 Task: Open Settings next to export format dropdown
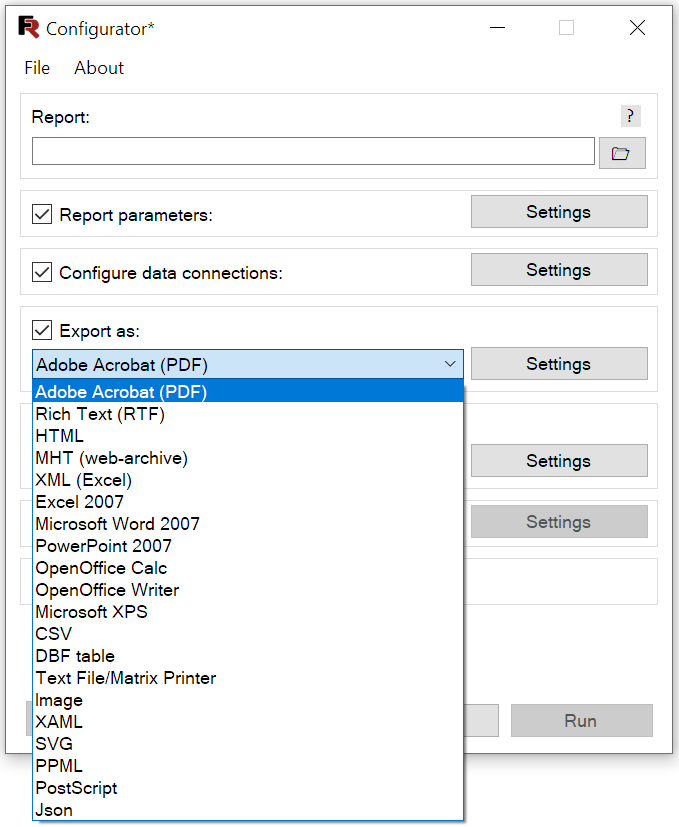pyautogui.click(x=559, y=363)
